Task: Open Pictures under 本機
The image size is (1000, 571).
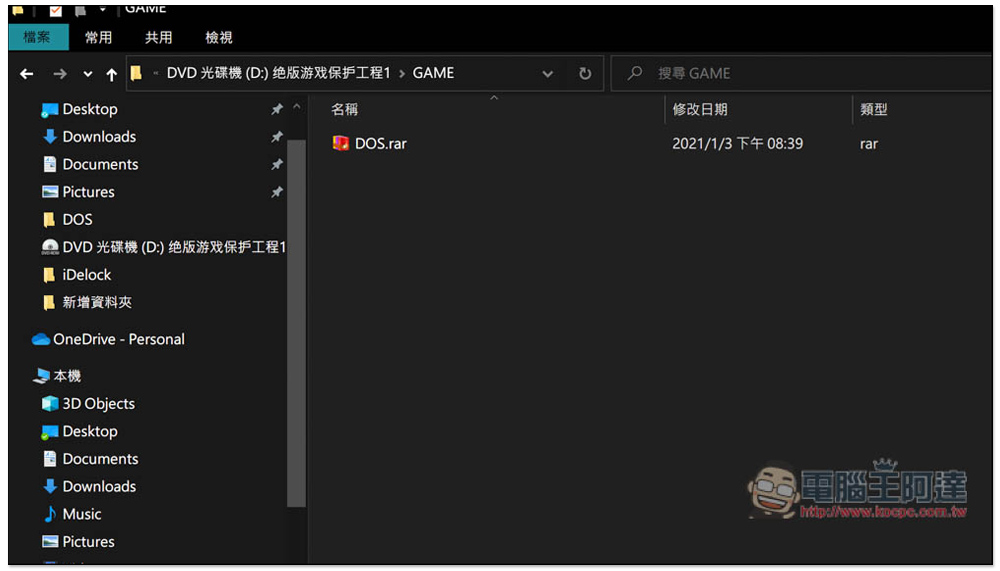Action: [89, 542]
